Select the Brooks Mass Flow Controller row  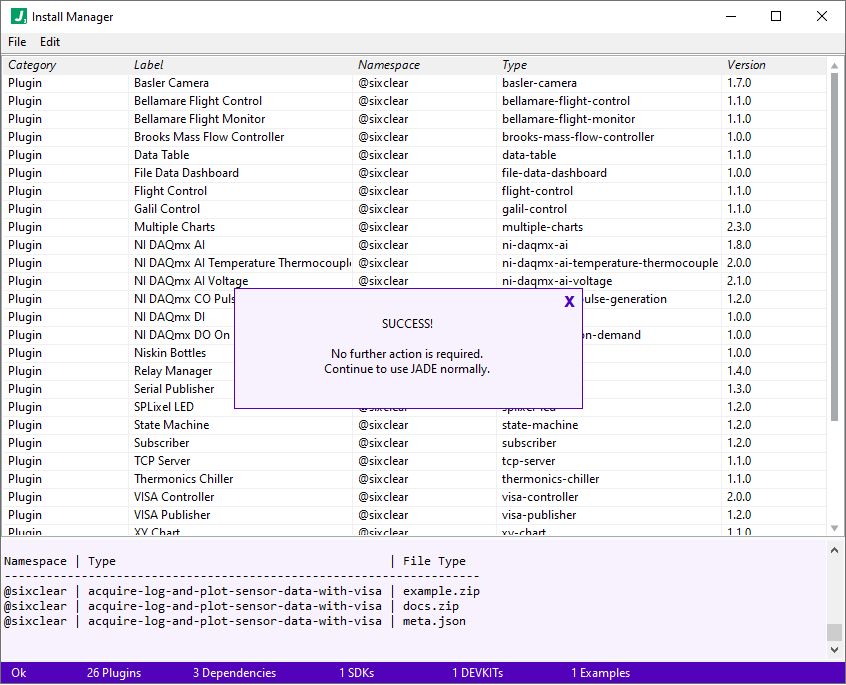[x=414, y=137]
